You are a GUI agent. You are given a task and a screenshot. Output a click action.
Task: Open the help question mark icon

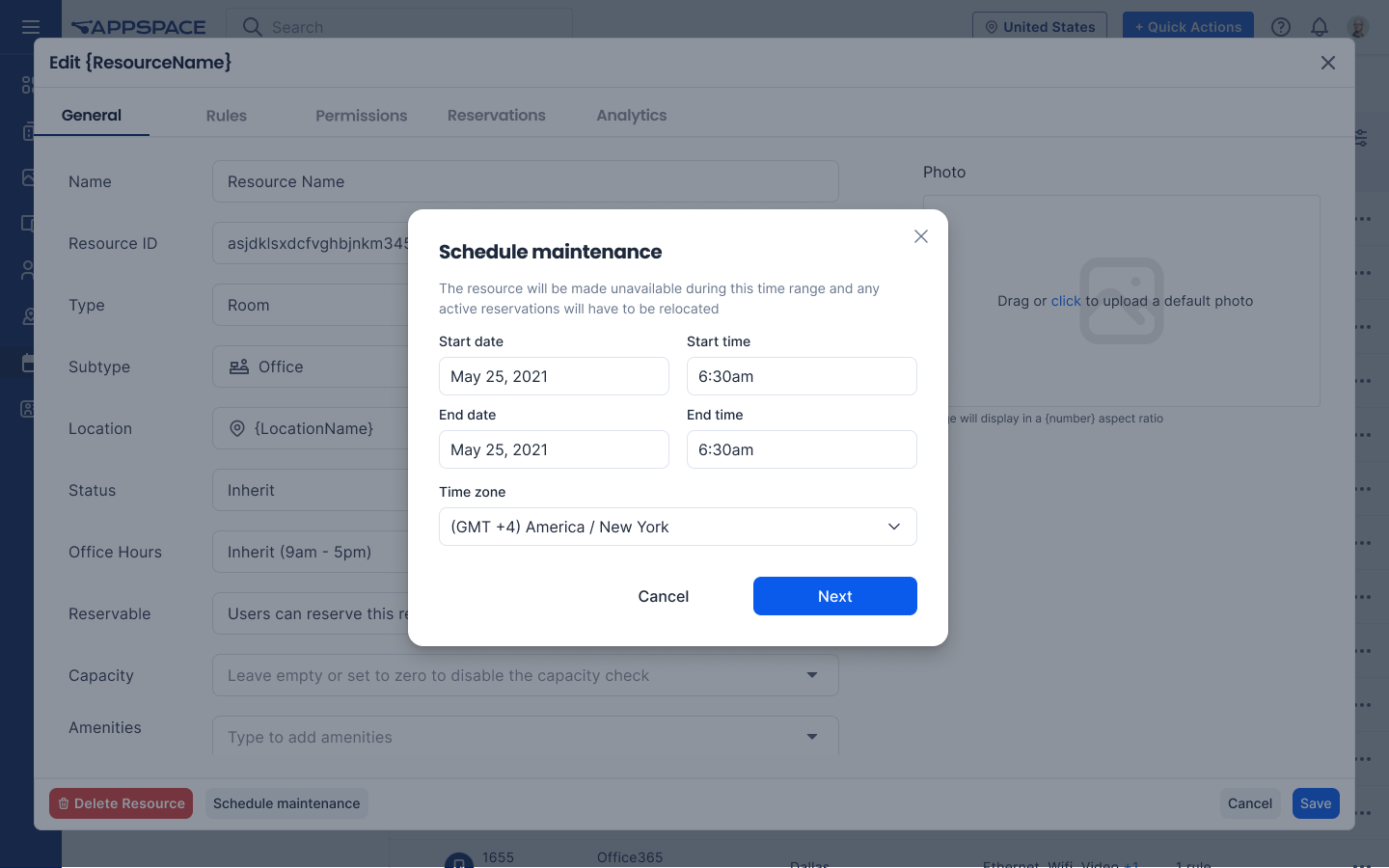click(1280, 27)
